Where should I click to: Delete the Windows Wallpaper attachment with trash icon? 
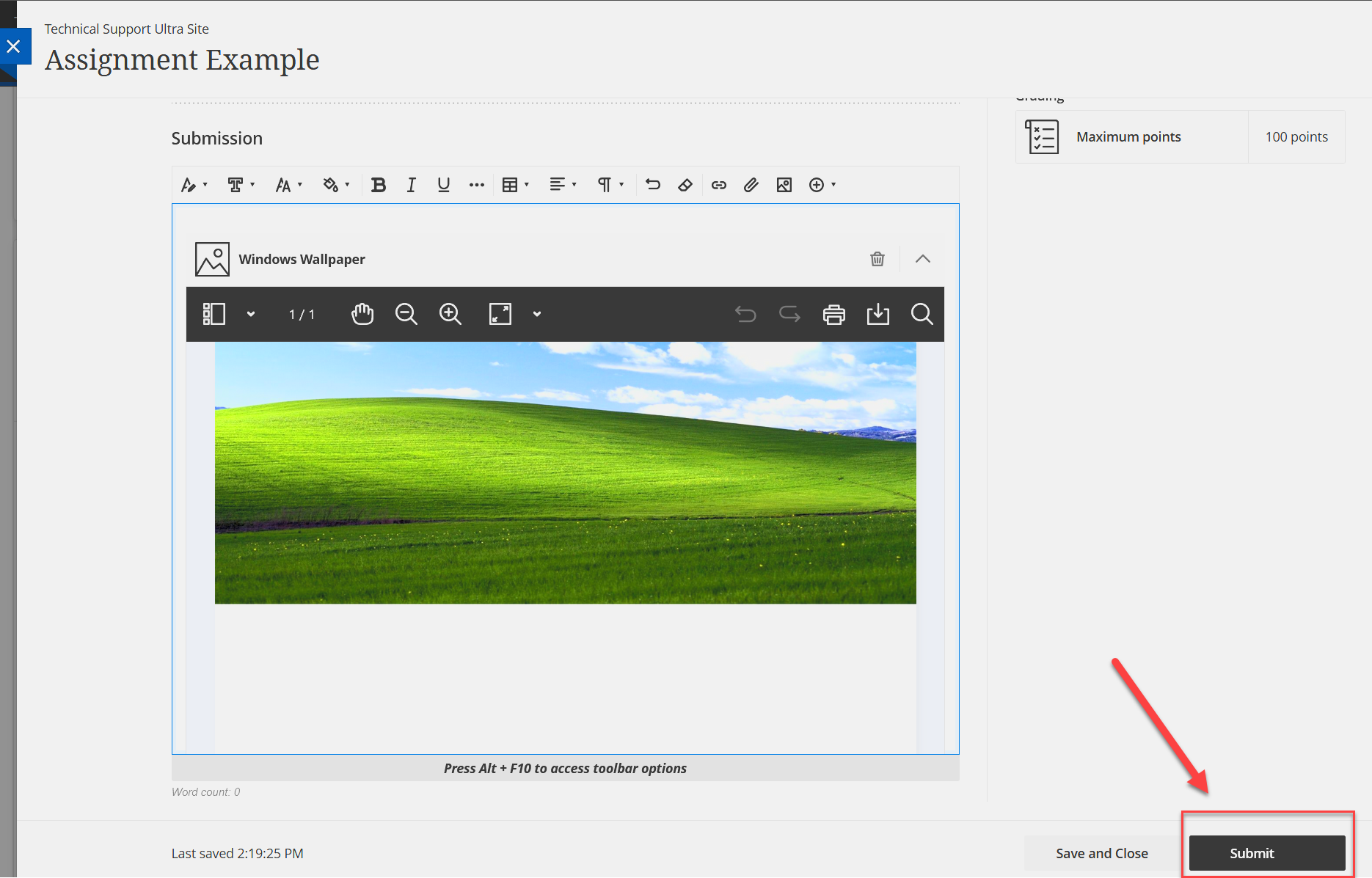[877, 259]
